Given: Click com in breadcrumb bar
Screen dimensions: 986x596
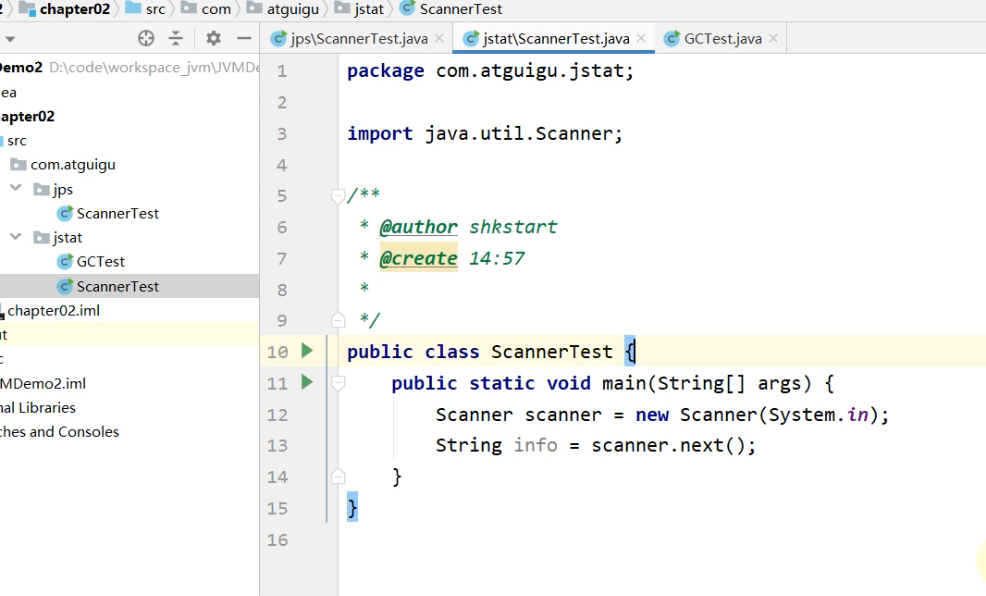Looking at the screenshot, I should point(216,9).
